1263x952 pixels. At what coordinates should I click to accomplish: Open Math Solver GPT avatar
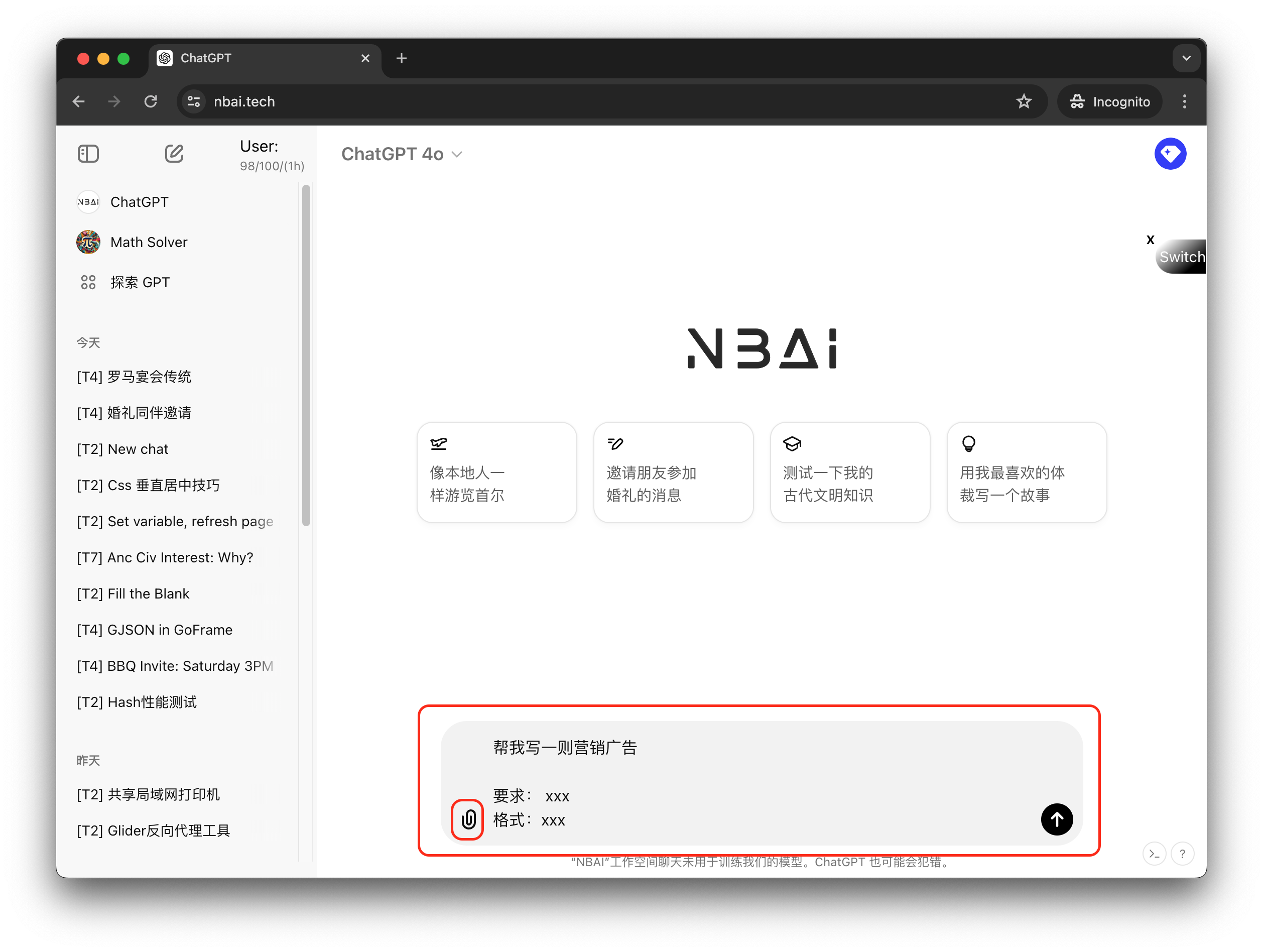click(x=88, y=242)
